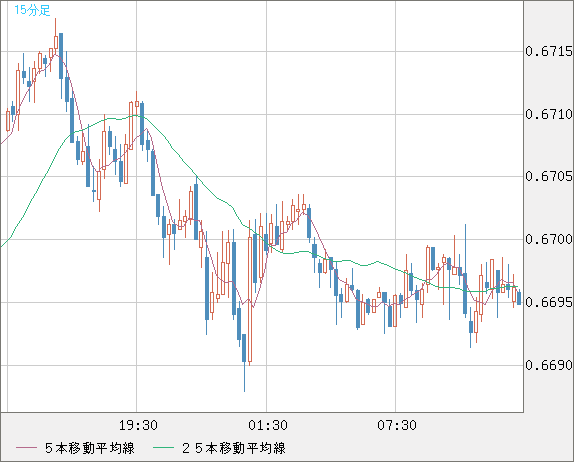This screenshot has height=462, width=574.
Task: Click the 0.6695 price axis label
Action: [x=549, y=302]
